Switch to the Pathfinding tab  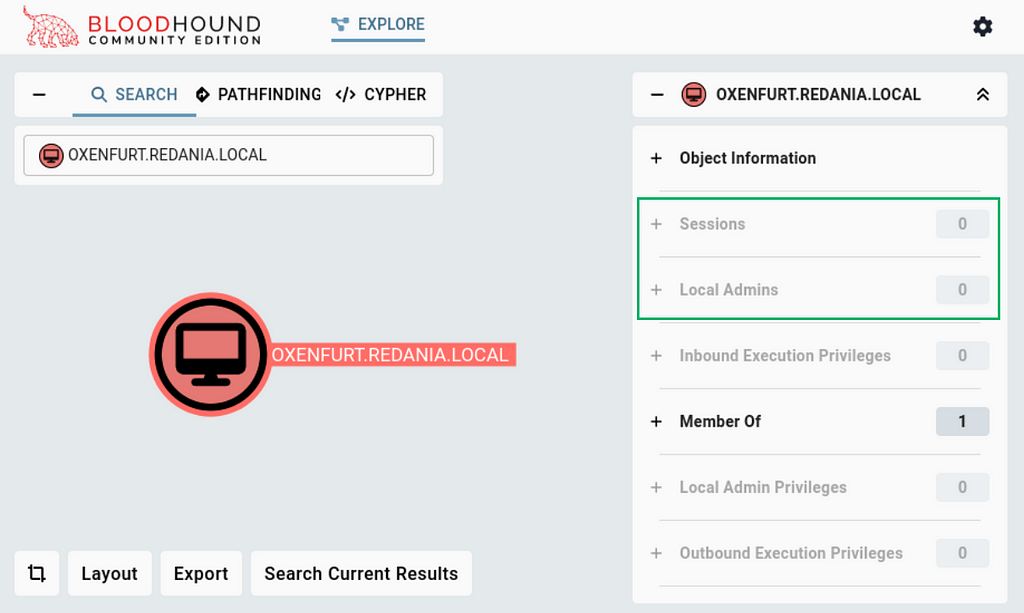[259, 95]
